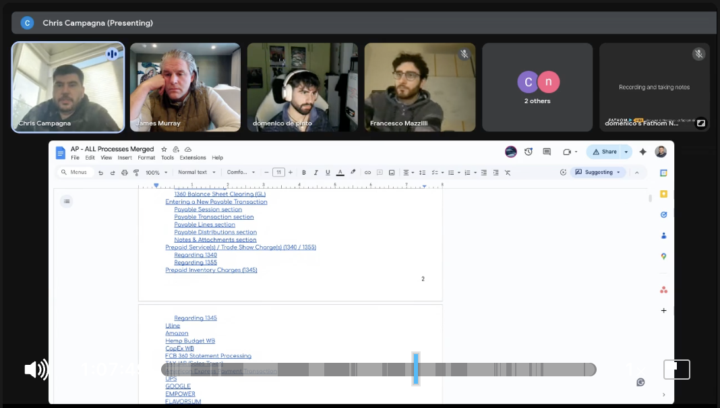Open the comments panel icon
The image size is (720, 408).
click(x=546, y=152)
